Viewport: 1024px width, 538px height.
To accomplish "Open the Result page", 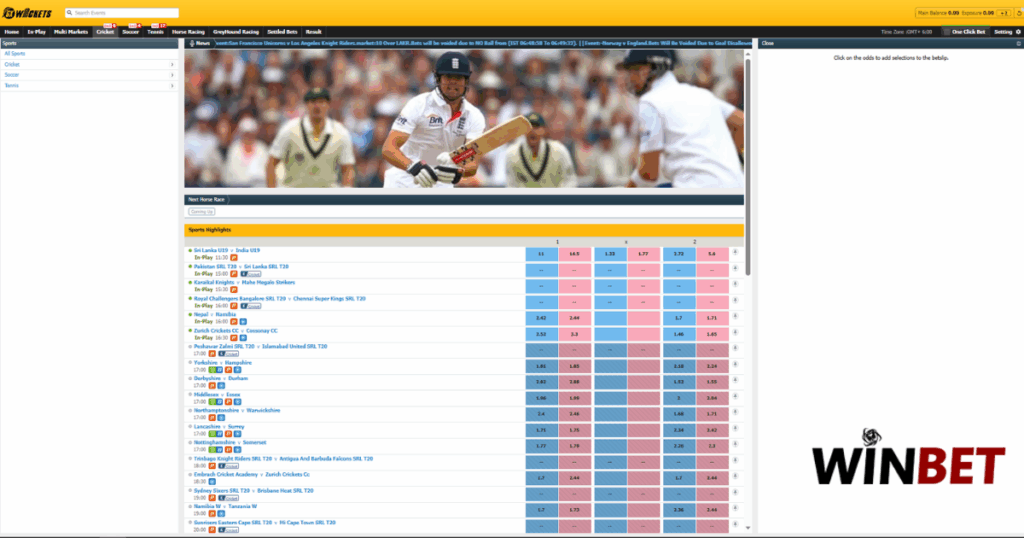I will pos(313,31).
